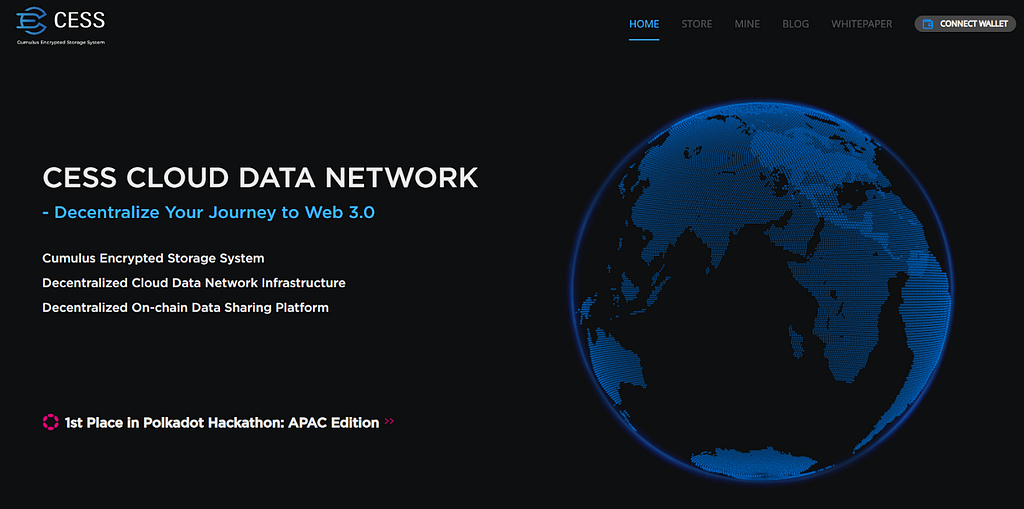Viewport: 1024px width, 509px height.
Task: Click the pink double-chevron arrow after APAC Edition
Action: 389,421
